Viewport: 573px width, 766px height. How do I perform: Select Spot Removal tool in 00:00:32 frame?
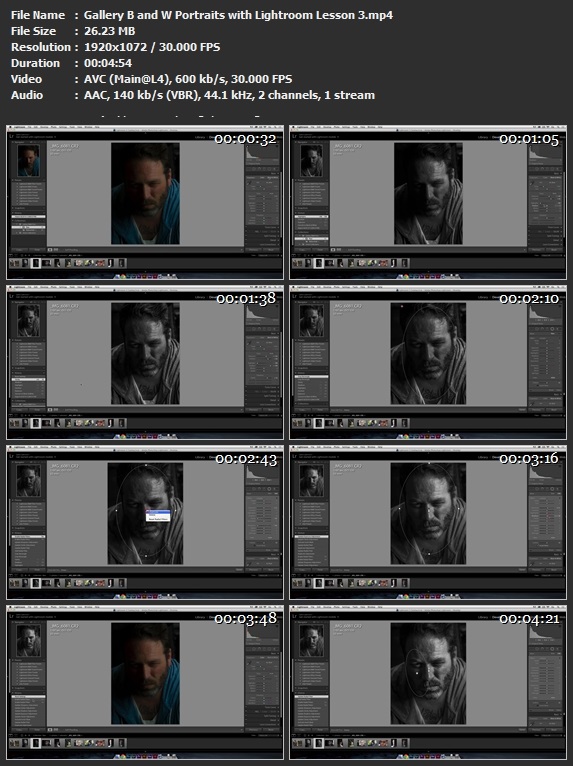click(254, 169)
